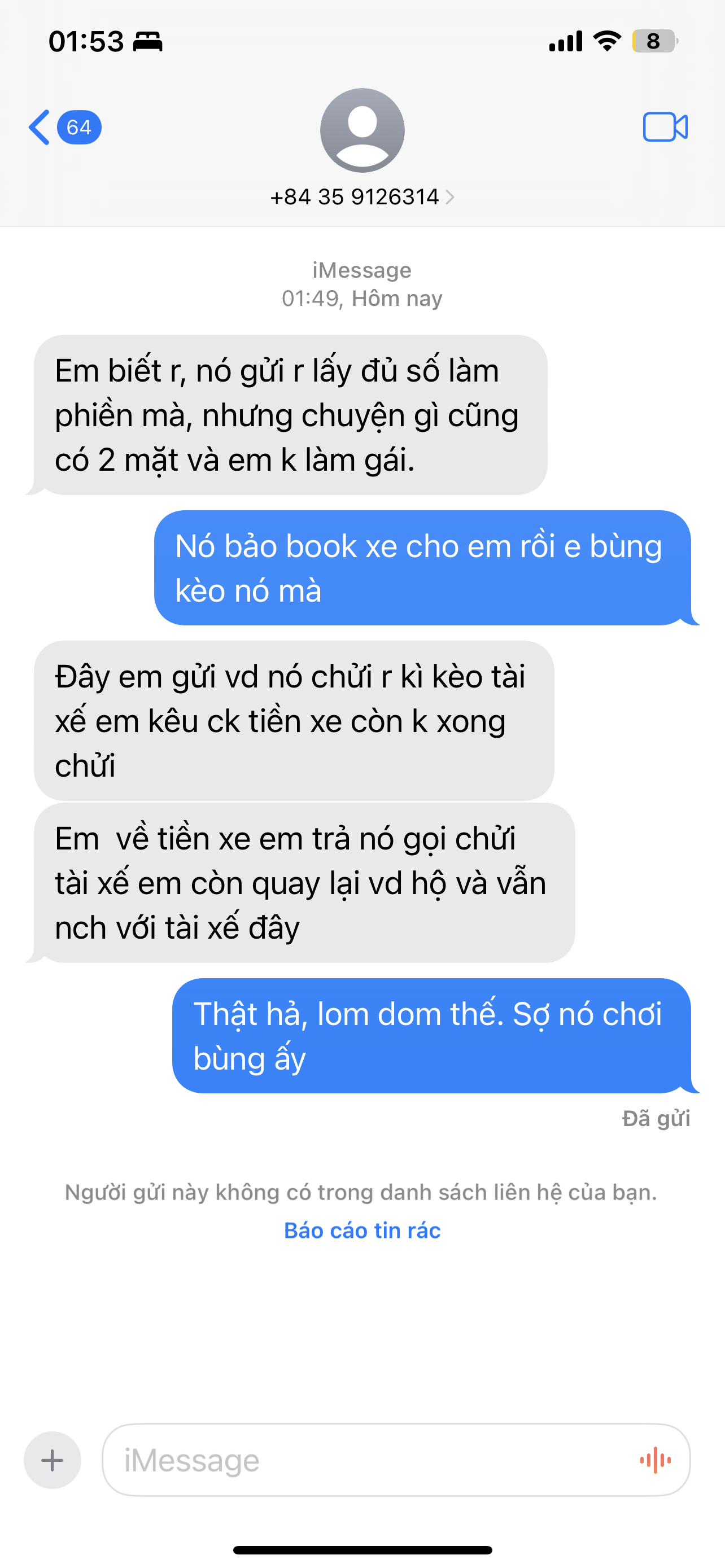The height and width of the screenshot is (1568, 725).
Task: Tap the battery indicator in status bar
Action: [655, 41]
